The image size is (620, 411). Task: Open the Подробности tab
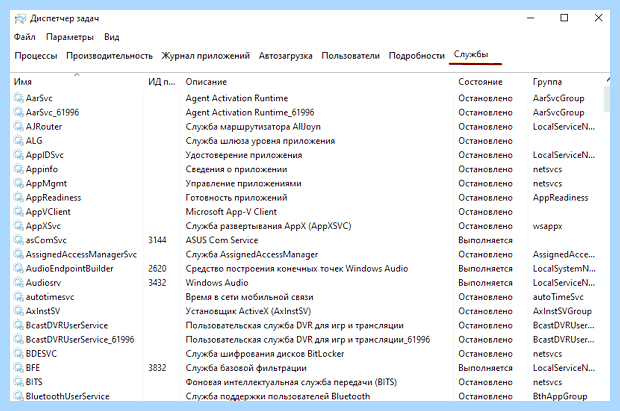[x=416, y=56]
